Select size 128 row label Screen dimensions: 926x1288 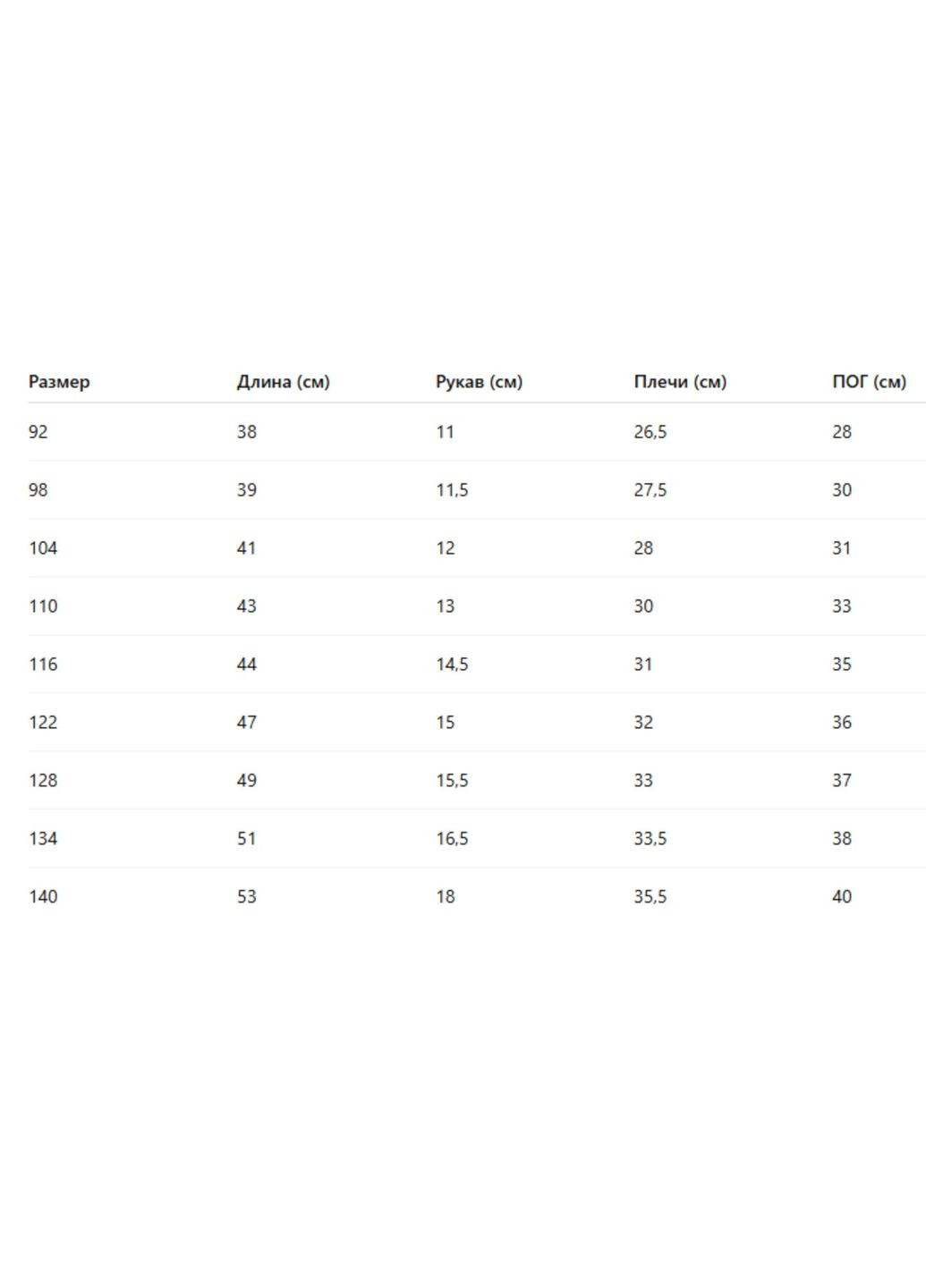(x=43, y=781)
